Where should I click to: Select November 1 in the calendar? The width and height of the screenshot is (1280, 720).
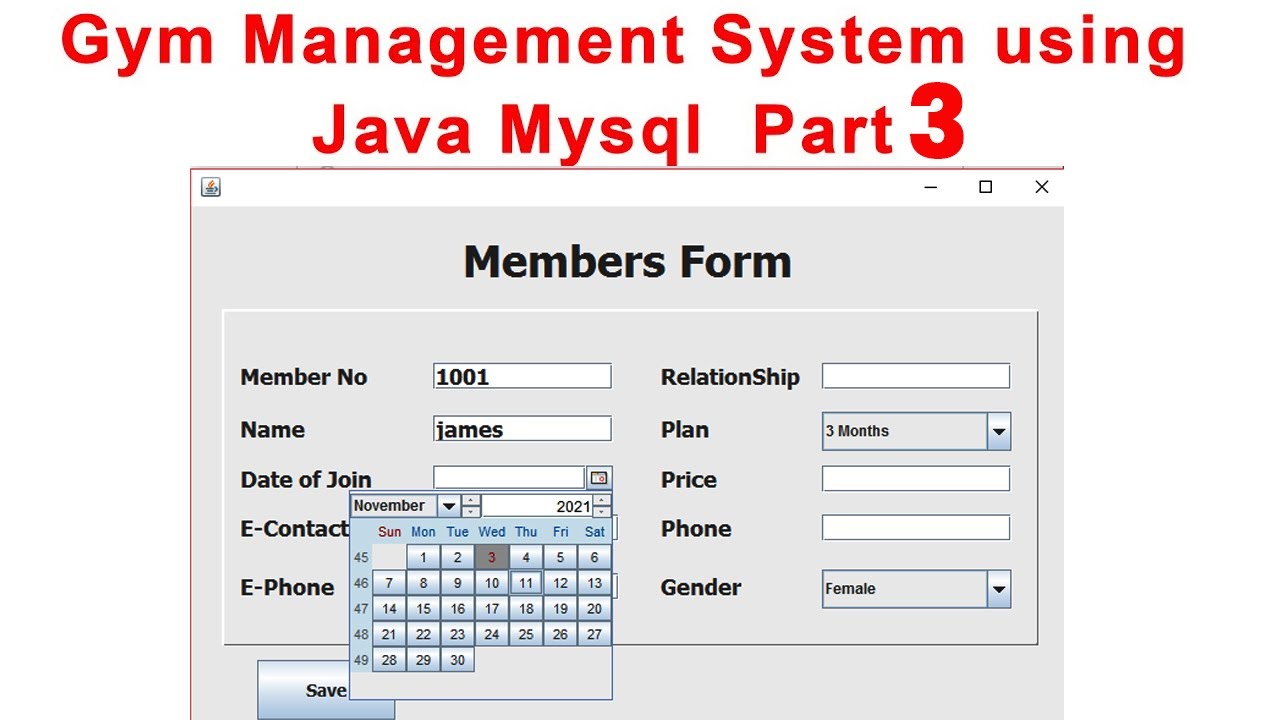[424, 558]
